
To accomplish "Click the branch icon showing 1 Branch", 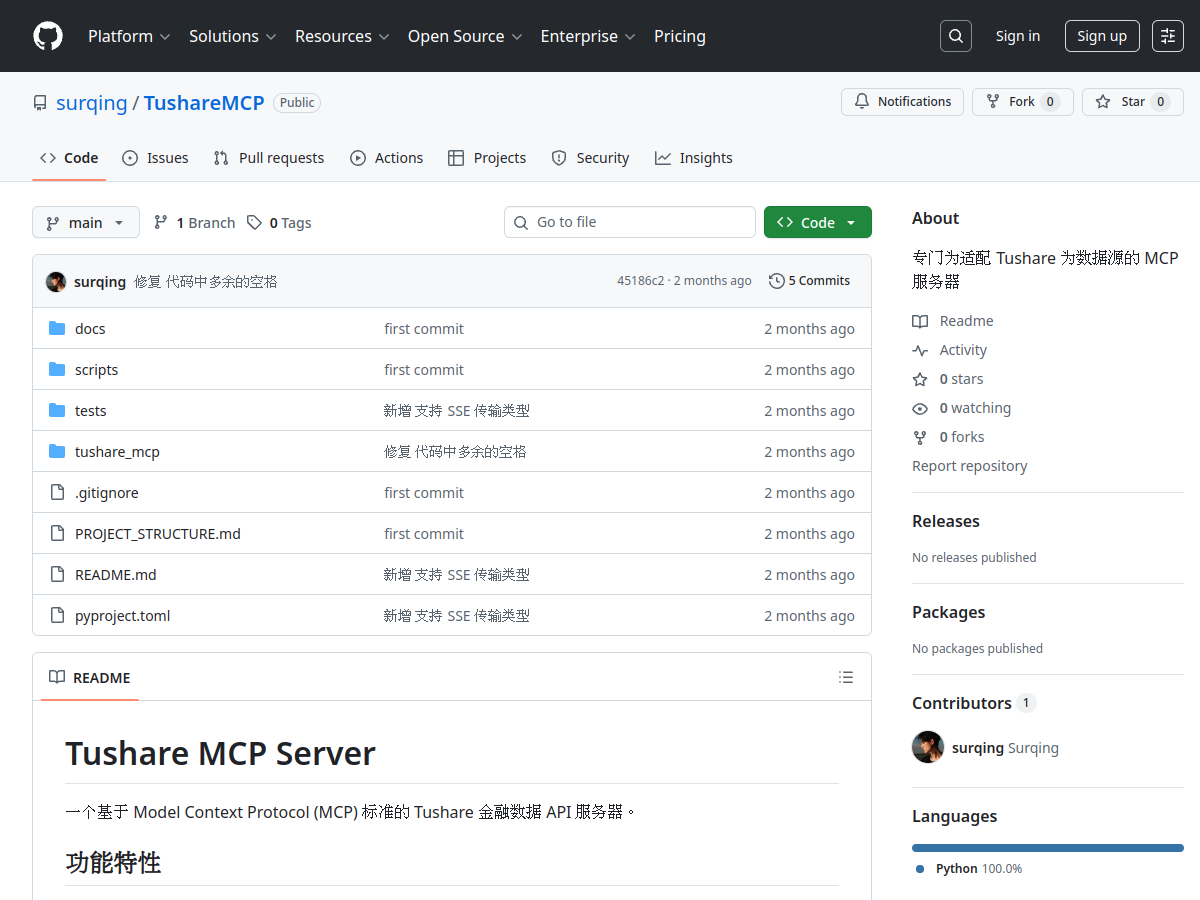I will (x=161, y=223).
